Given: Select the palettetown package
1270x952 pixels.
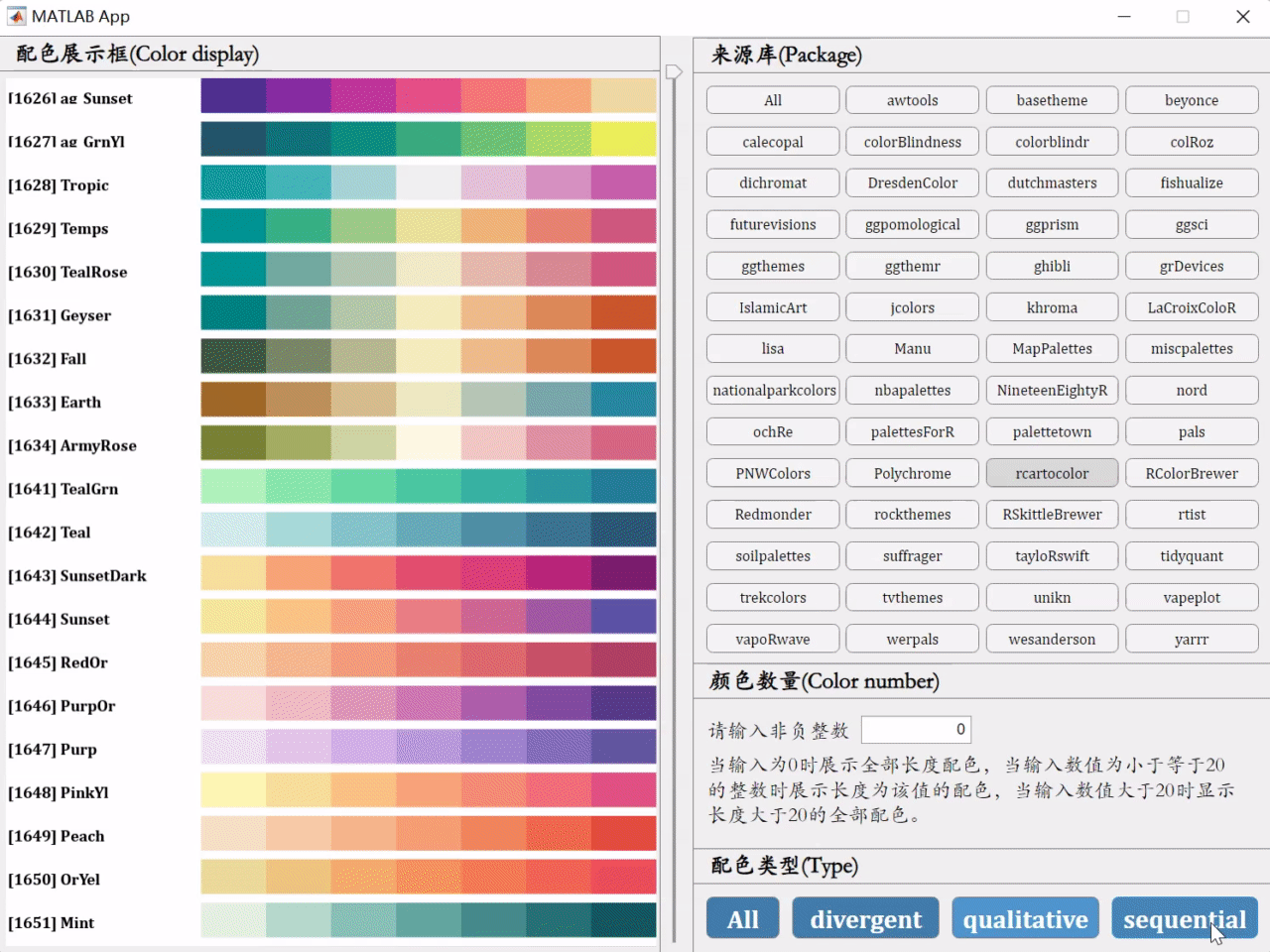Looking at the screenshot, I should click(1052, 432).
